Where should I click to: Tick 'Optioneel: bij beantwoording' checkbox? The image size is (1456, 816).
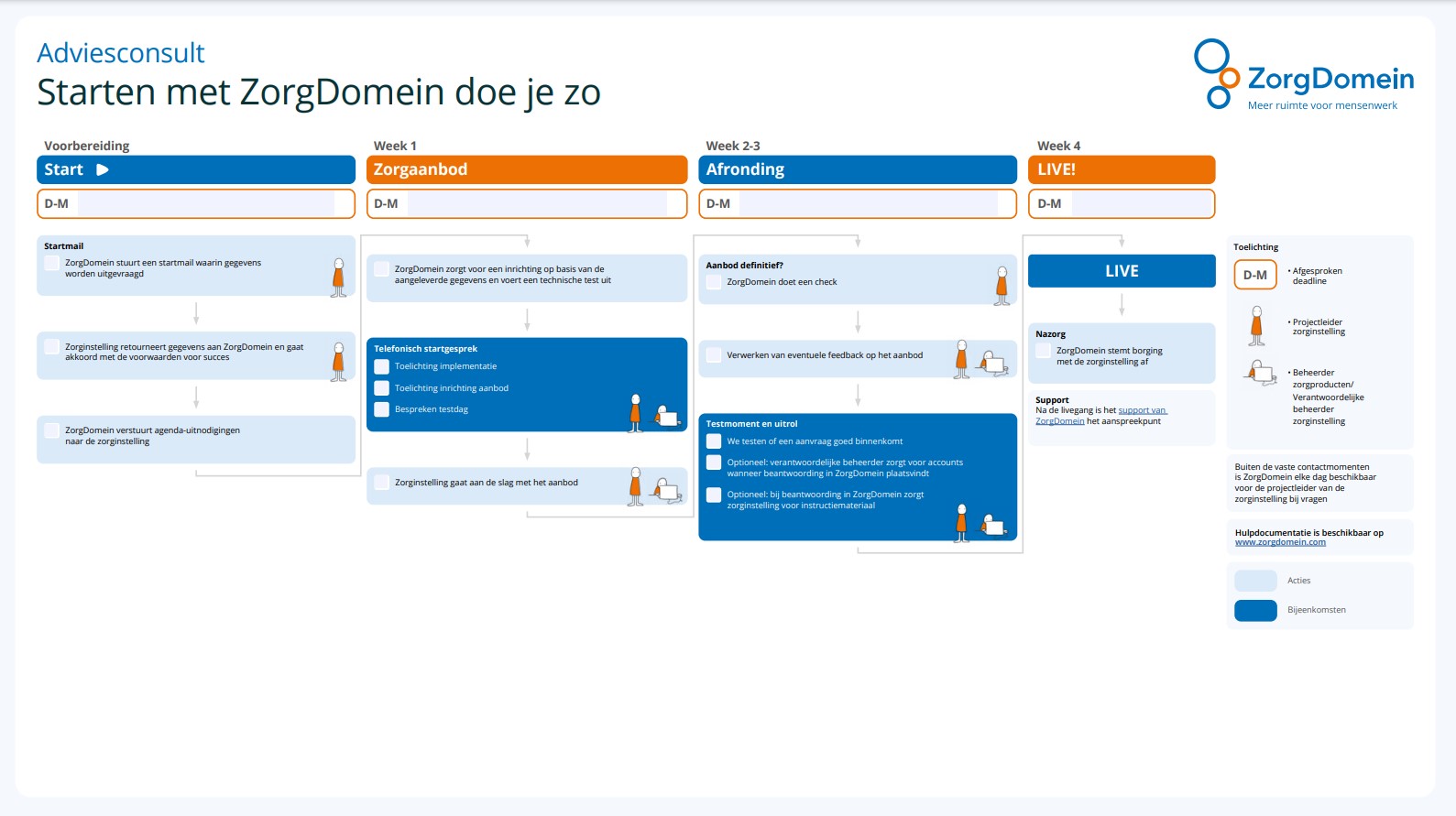point(714,495)
